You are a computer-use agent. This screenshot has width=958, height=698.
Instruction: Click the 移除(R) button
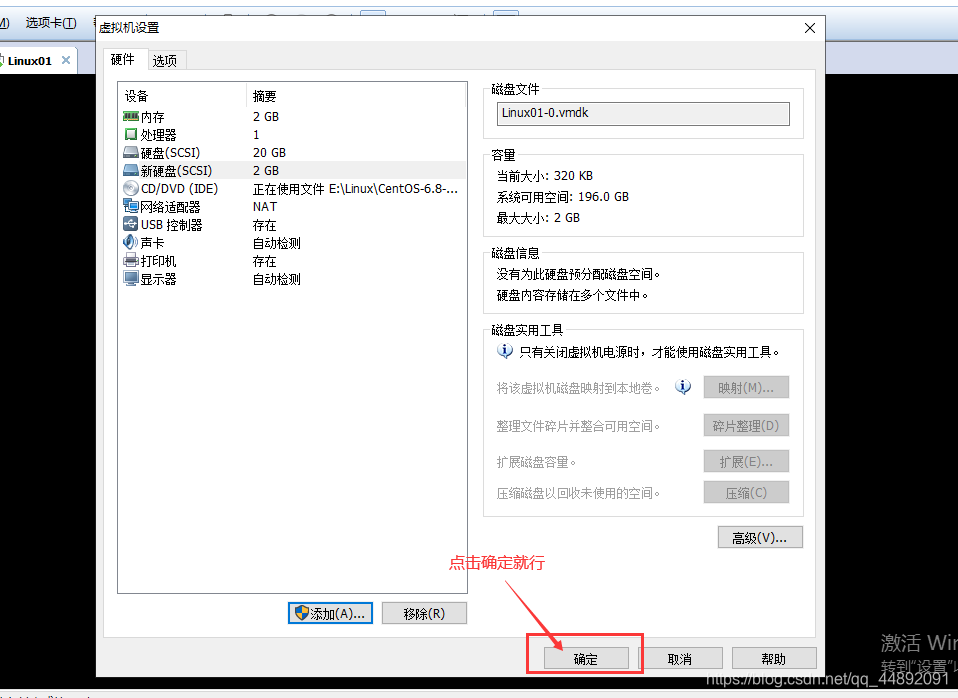[x=424, y=613]
